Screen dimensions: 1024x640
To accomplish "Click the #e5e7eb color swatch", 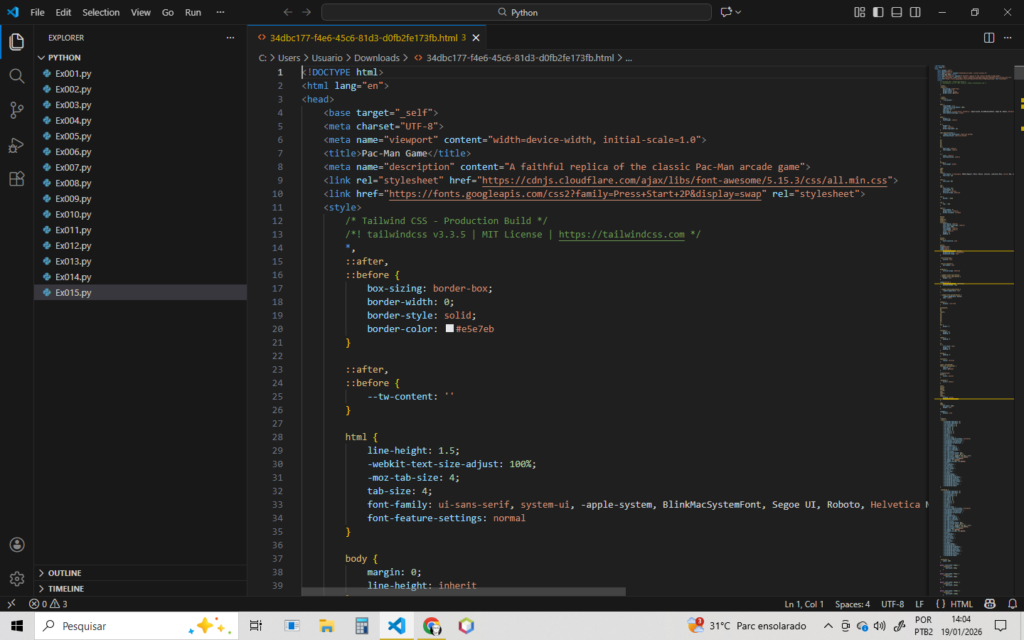I will [x=449, y=328].
